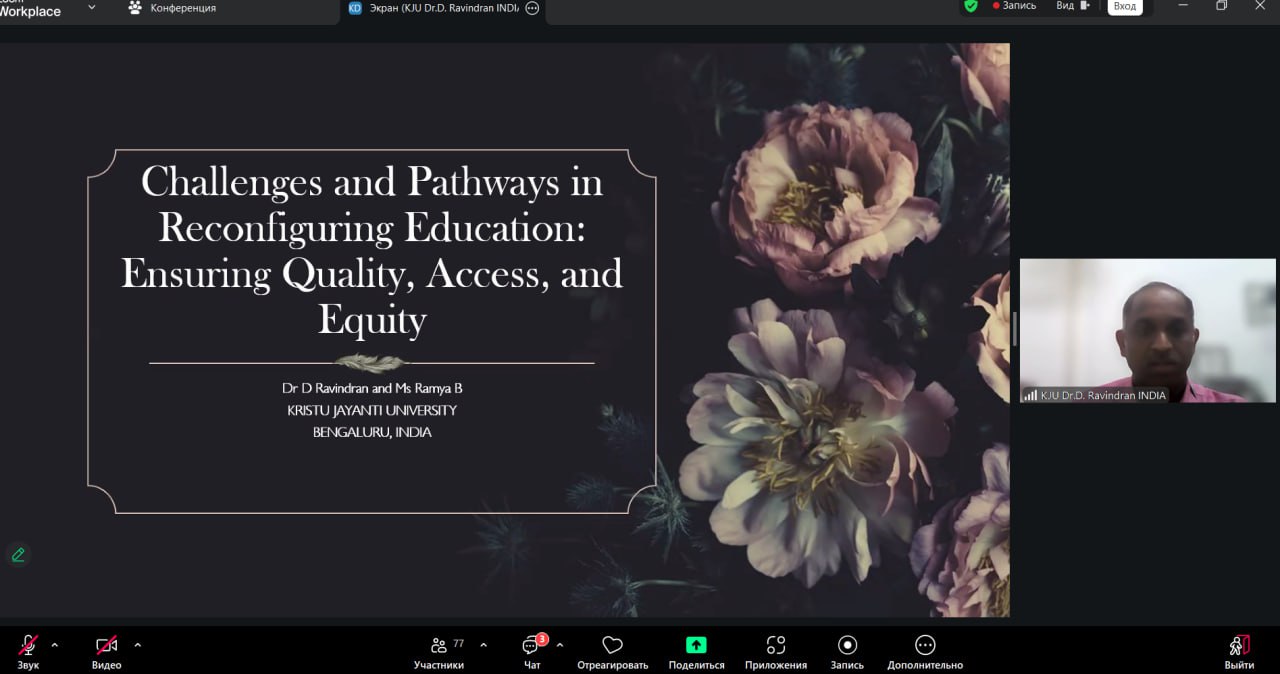Screen dimensions: 1280x674
Task: Expand video options arrow beside Видео
Action: (x=137, y=645)
